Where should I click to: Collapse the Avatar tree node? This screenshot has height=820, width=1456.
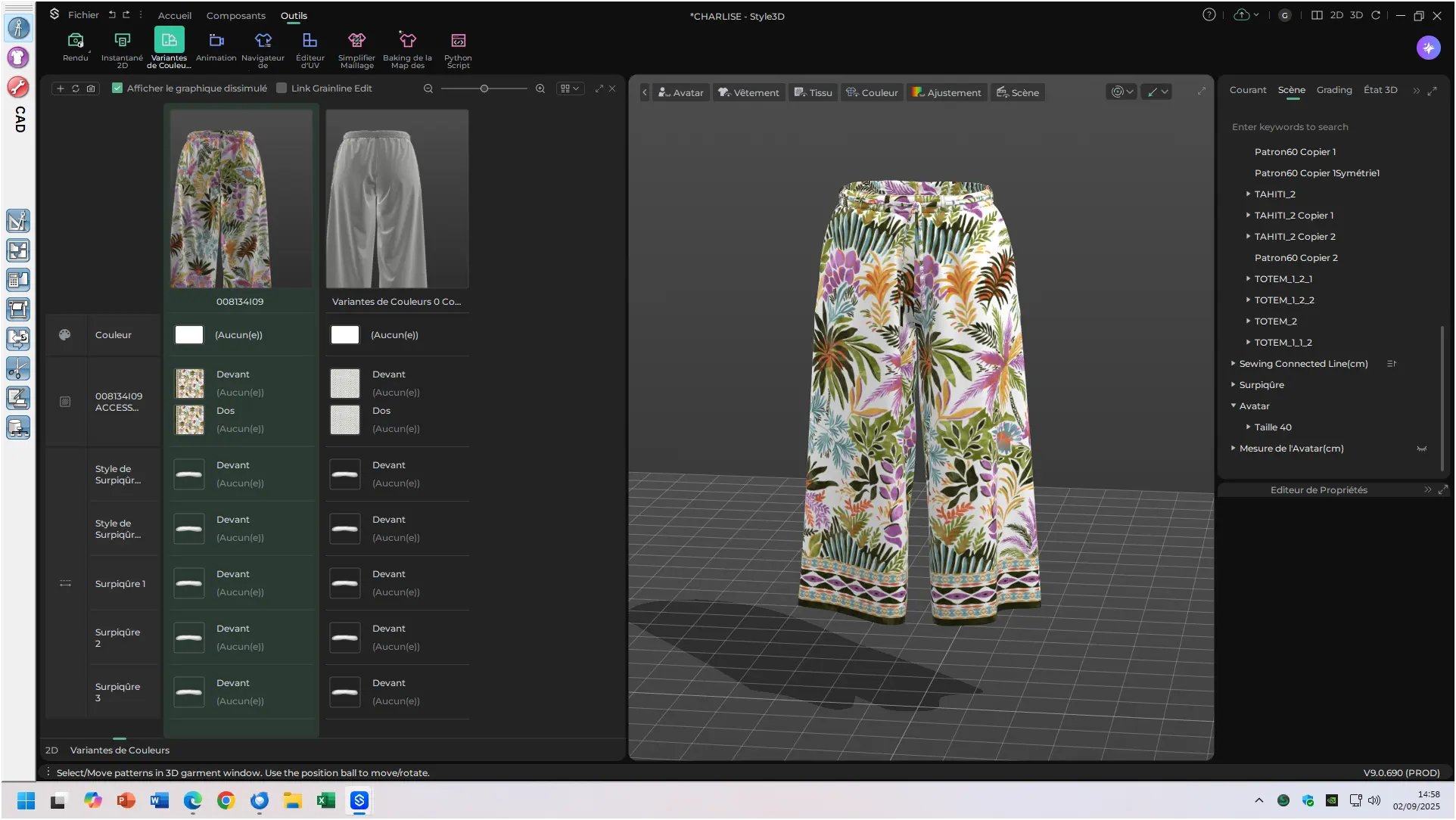point(1234,406)
